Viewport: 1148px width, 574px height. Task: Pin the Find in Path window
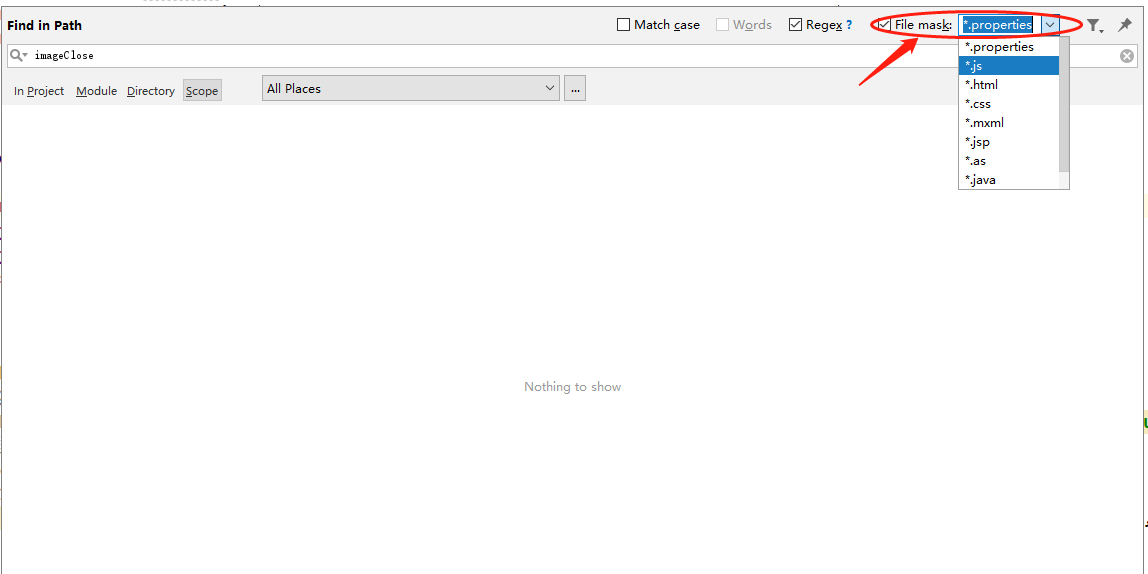(x=1125, y=25)
